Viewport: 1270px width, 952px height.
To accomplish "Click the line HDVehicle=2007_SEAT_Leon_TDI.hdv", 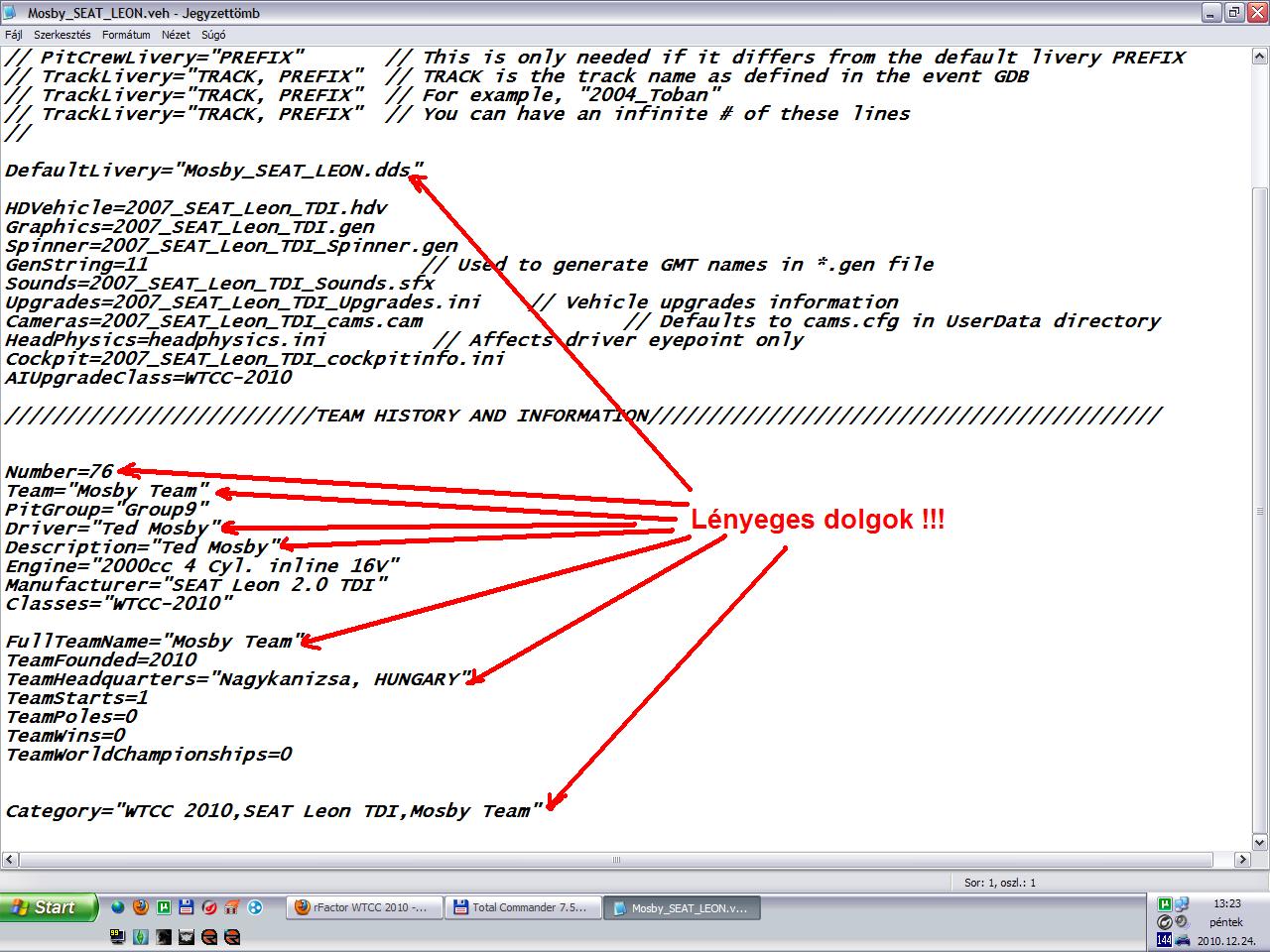I will [196, 208].
